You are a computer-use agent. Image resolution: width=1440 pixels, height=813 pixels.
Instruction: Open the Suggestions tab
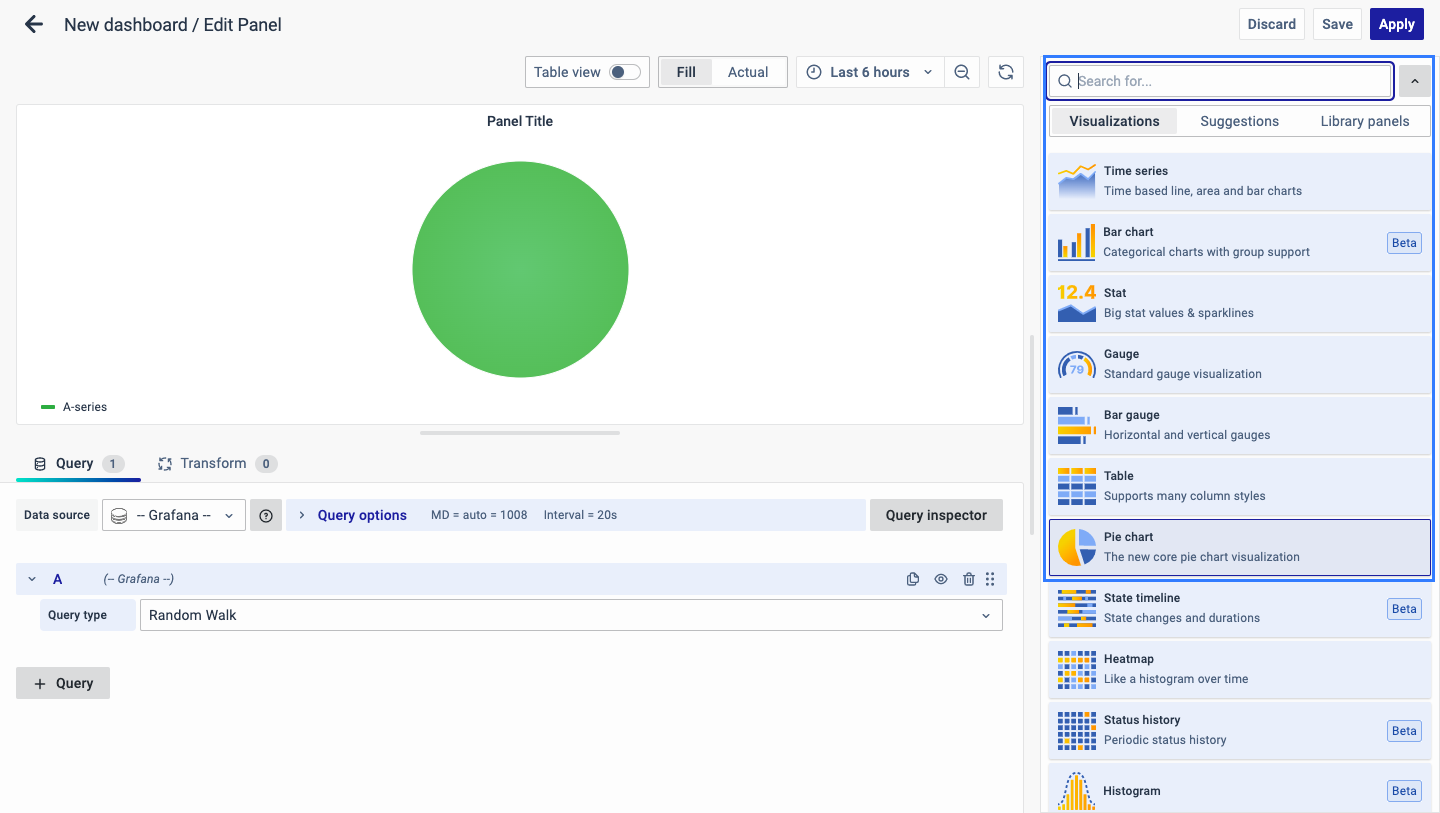point(1239,121)
